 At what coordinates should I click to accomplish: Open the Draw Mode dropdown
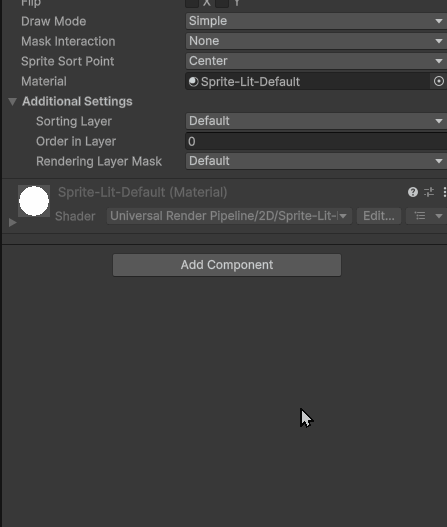pos(316,21)
